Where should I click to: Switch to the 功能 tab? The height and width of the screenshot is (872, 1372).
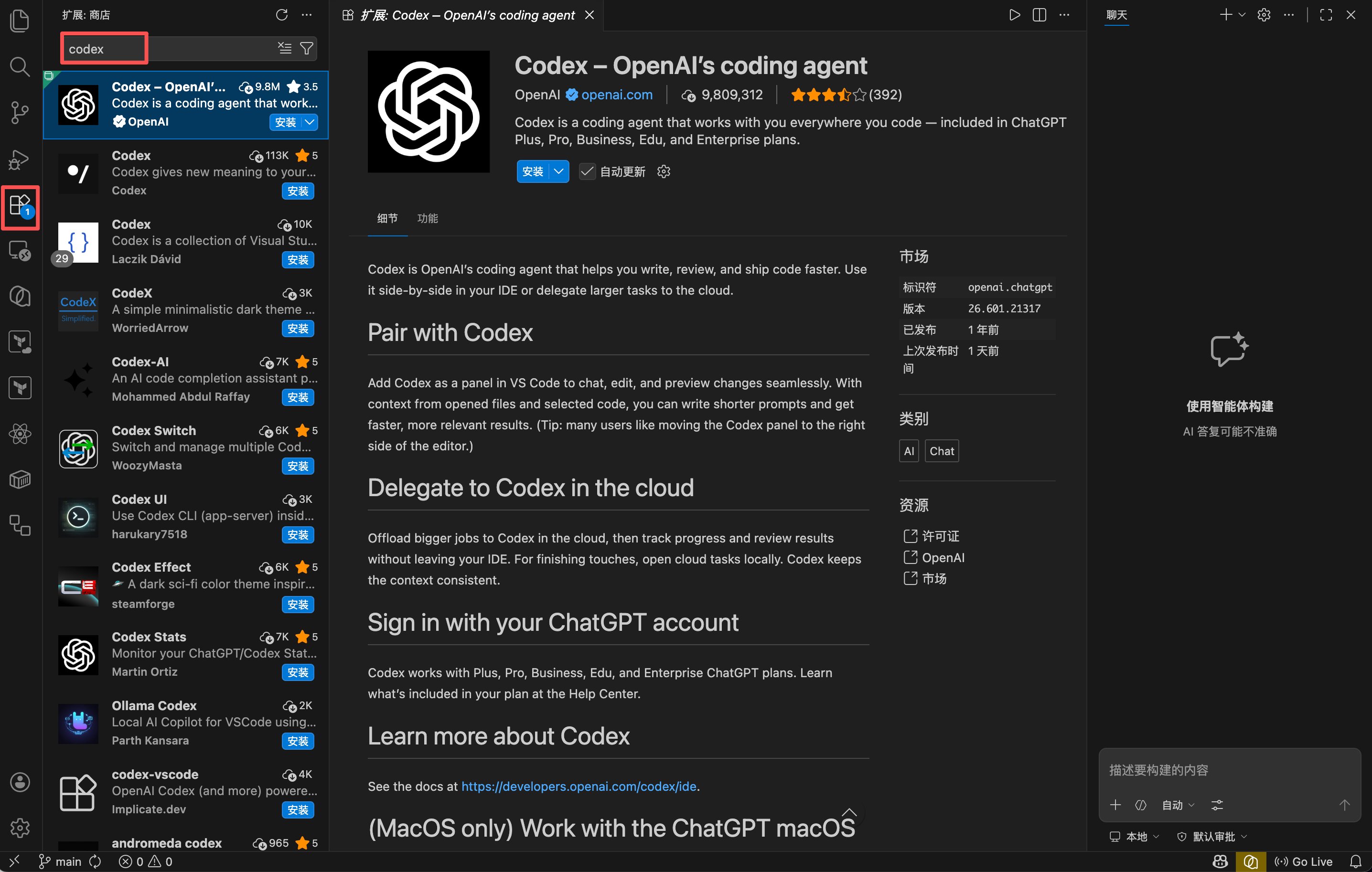428,218
